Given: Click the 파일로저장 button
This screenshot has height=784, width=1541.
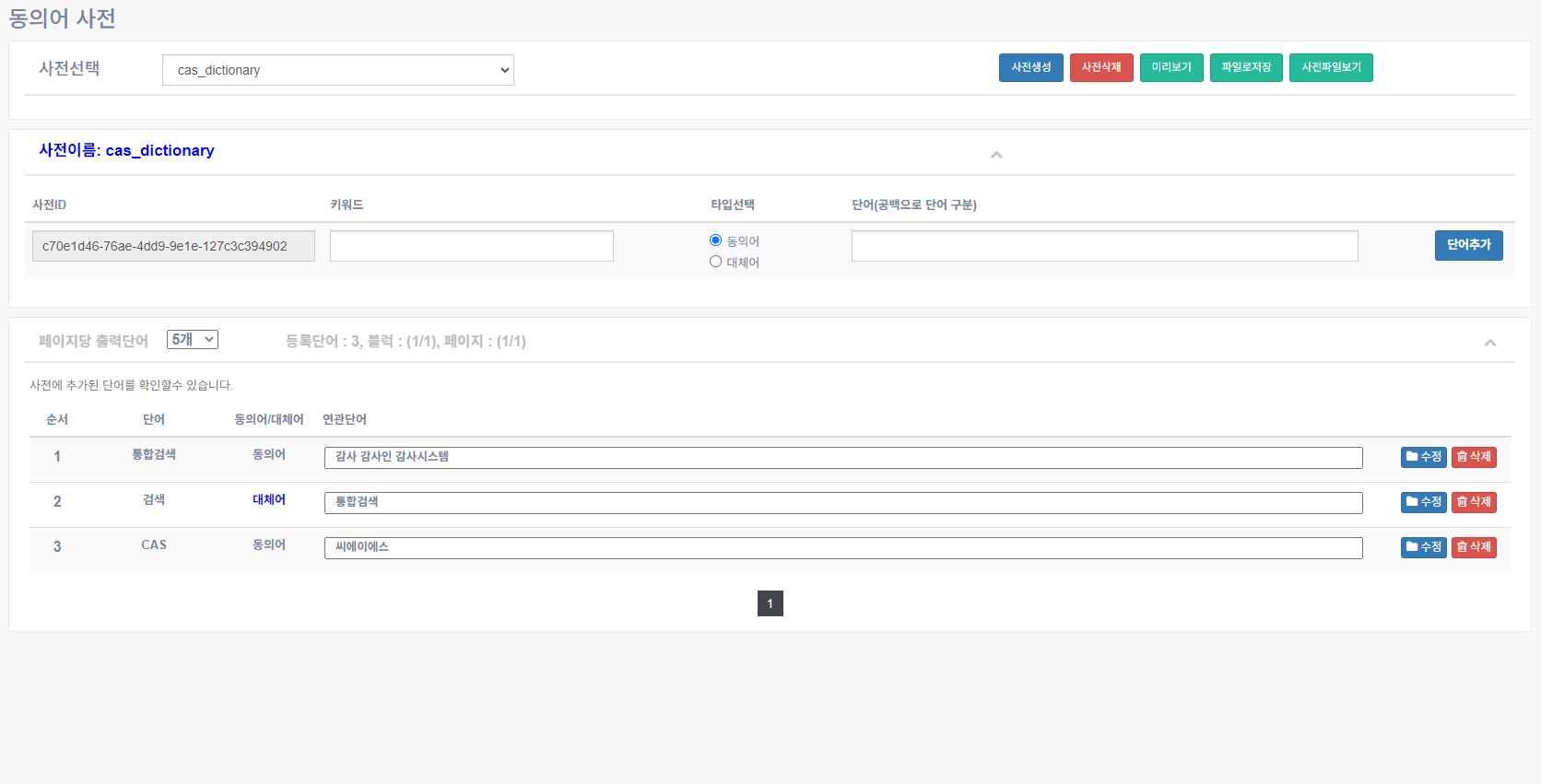Looking at the screenshot, I should pyautogui.click(x=1246, y=67).
